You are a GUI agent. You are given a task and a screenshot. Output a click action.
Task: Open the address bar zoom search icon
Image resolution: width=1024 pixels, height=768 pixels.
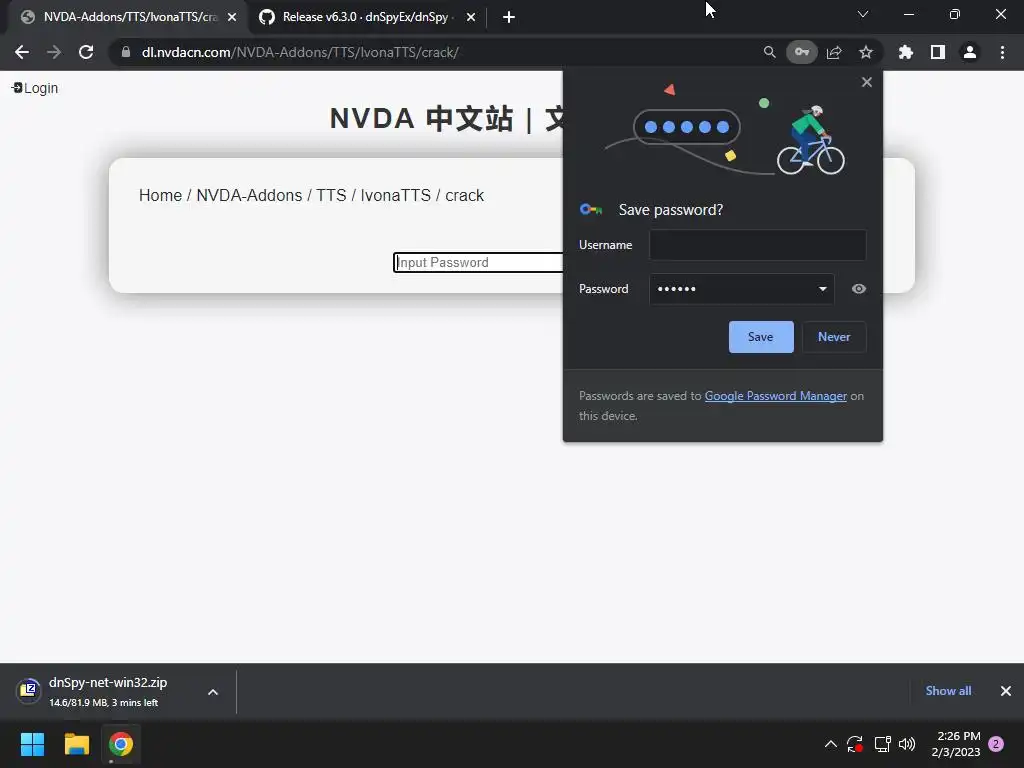coord(769,52)
